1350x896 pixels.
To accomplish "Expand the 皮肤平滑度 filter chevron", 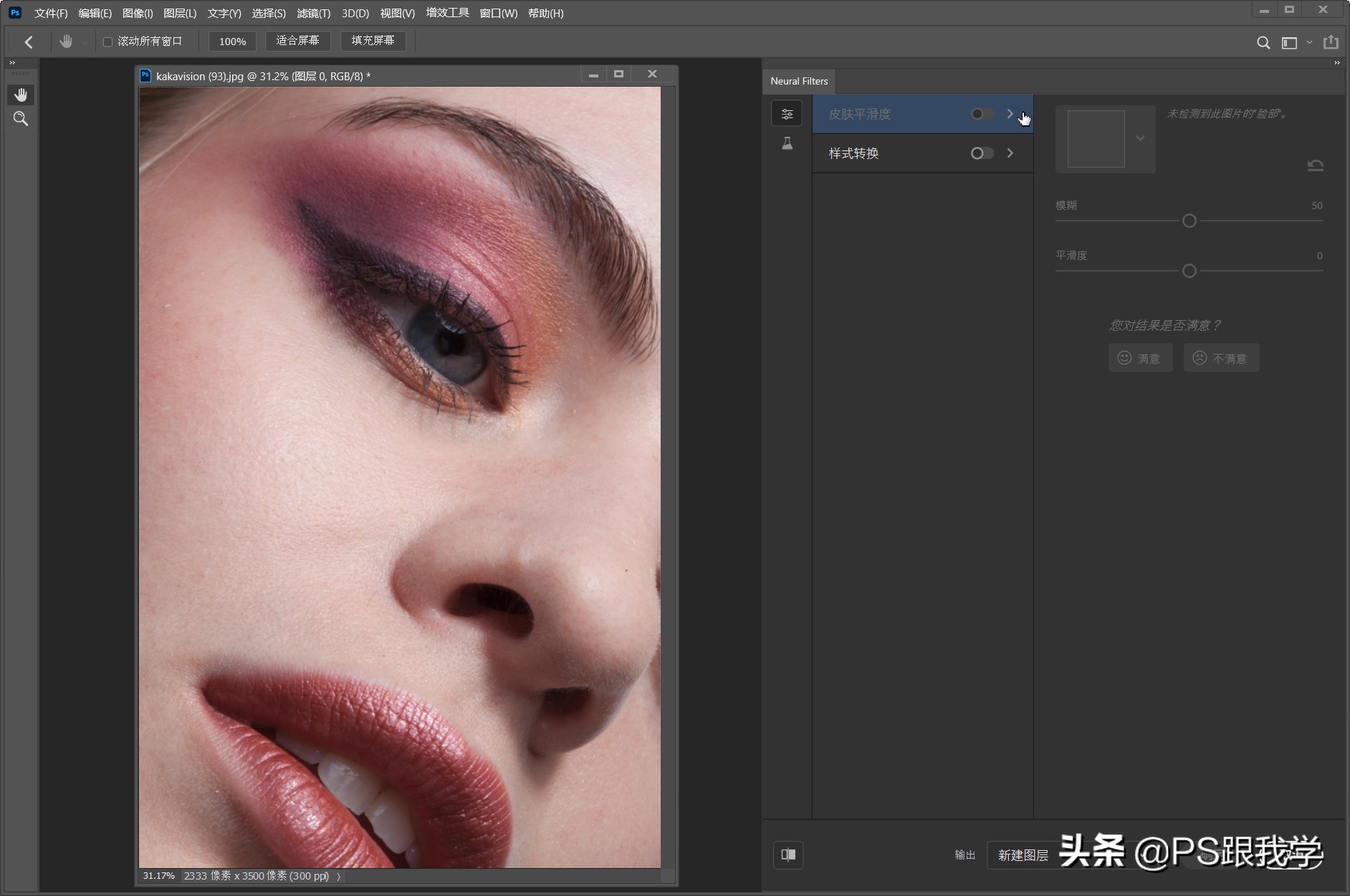I will click(1010, 114).
